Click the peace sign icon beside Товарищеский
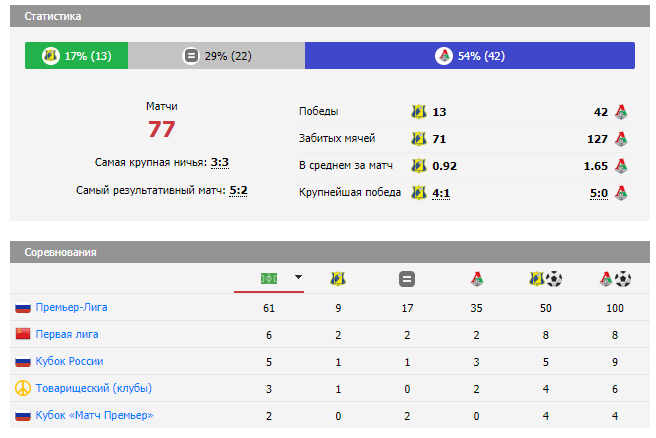This screenshot has height=438, width=656. [22, 388]
